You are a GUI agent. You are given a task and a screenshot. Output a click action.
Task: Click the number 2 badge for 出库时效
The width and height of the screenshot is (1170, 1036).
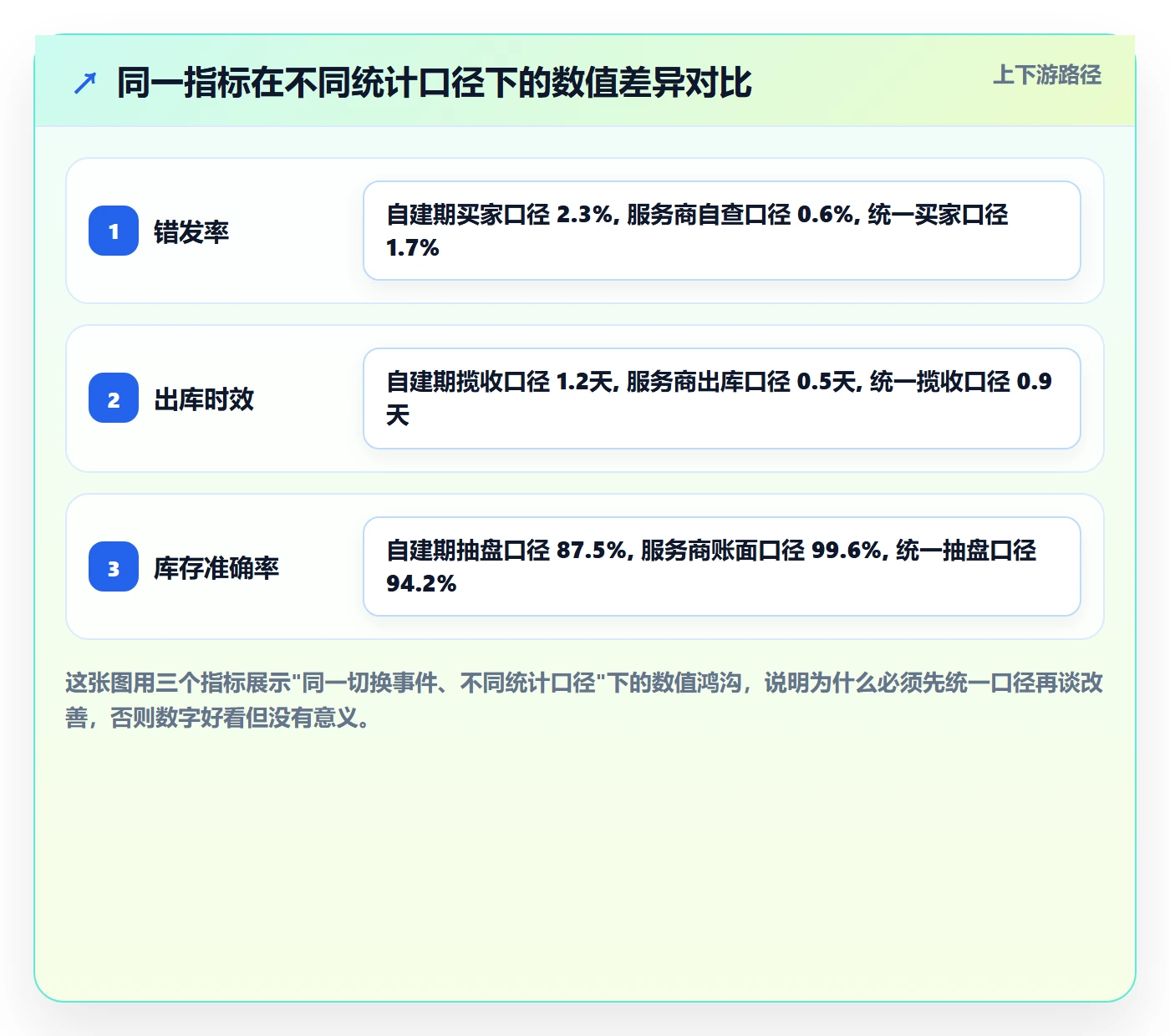[114, 399]
